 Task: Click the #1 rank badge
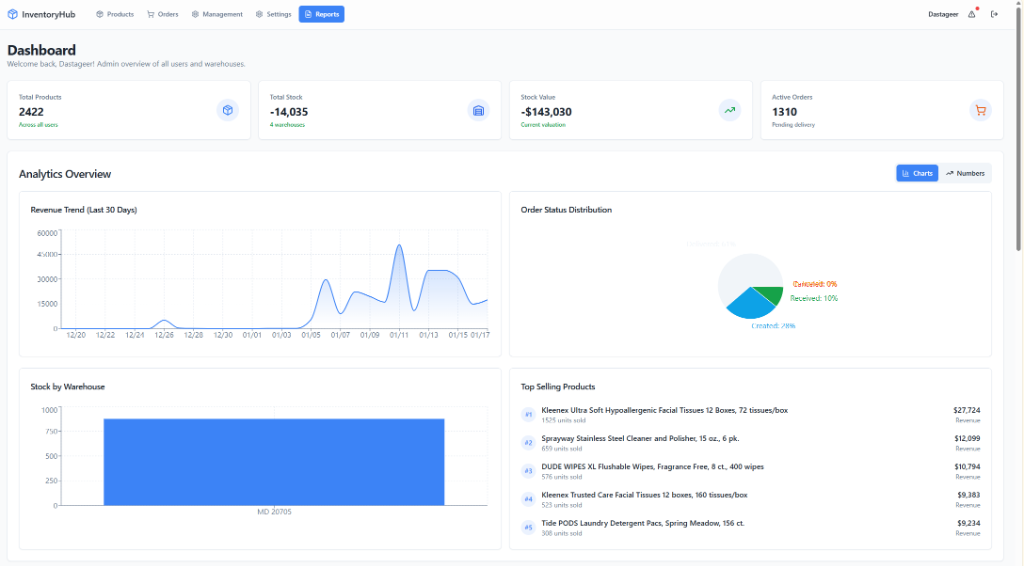(528, 414)
